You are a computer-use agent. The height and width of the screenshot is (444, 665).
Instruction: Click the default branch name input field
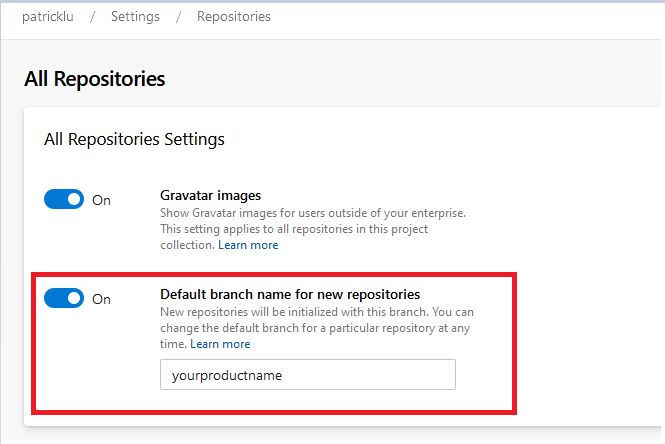click(307, 375)
